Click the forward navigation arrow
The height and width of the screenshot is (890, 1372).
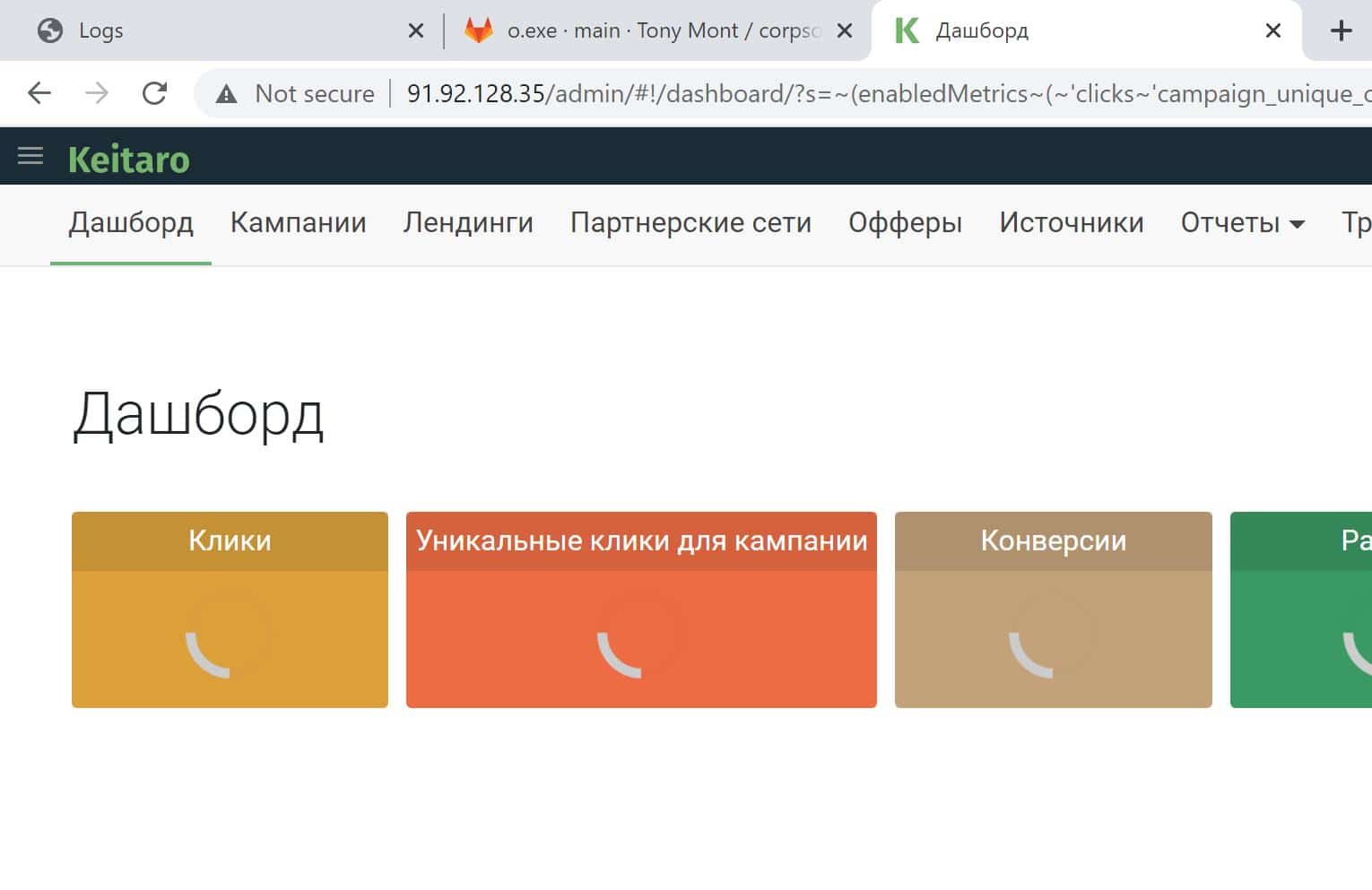point(97,93)
